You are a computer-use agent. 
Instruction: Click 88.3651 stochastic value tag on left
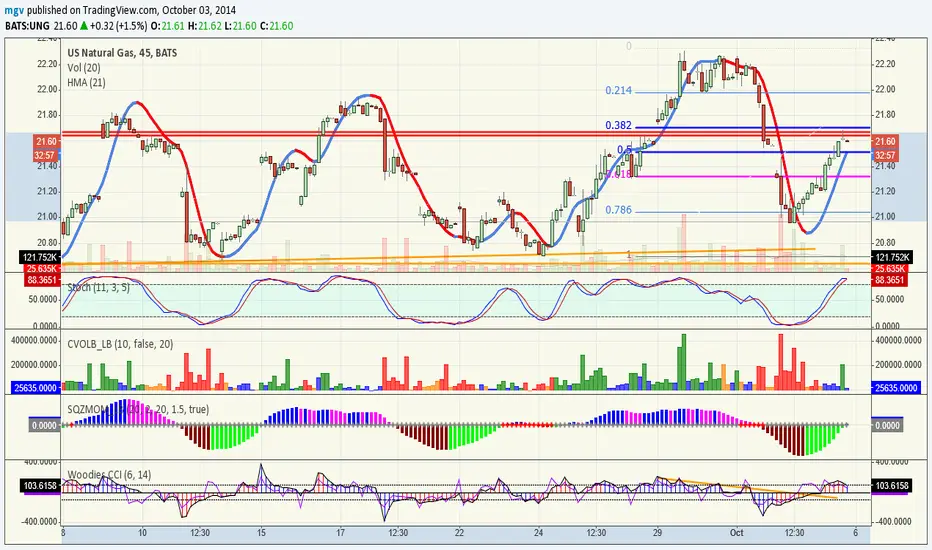[42, 279]
